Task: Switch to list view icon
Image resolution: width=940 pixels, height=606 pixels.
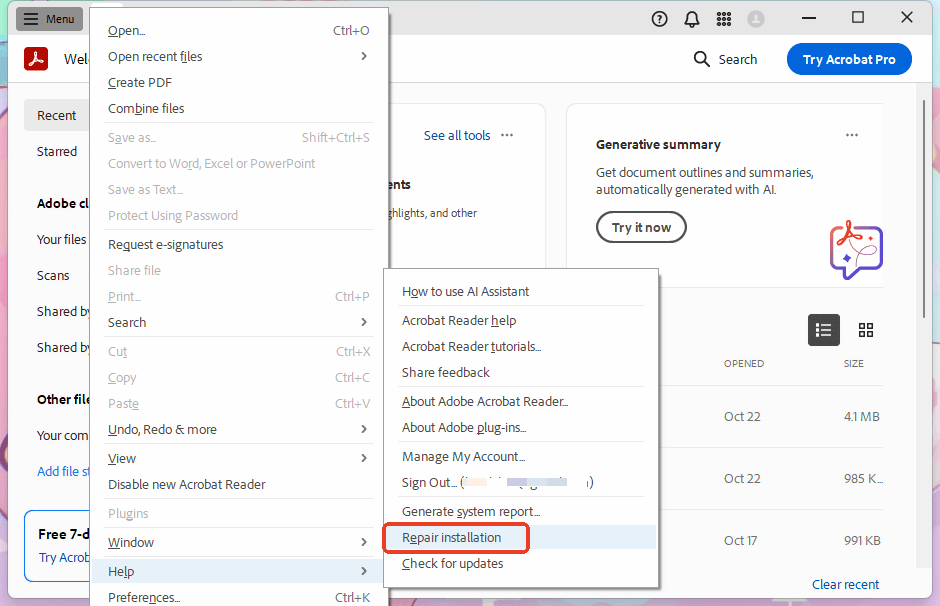Action: click(x=824, y=330)
